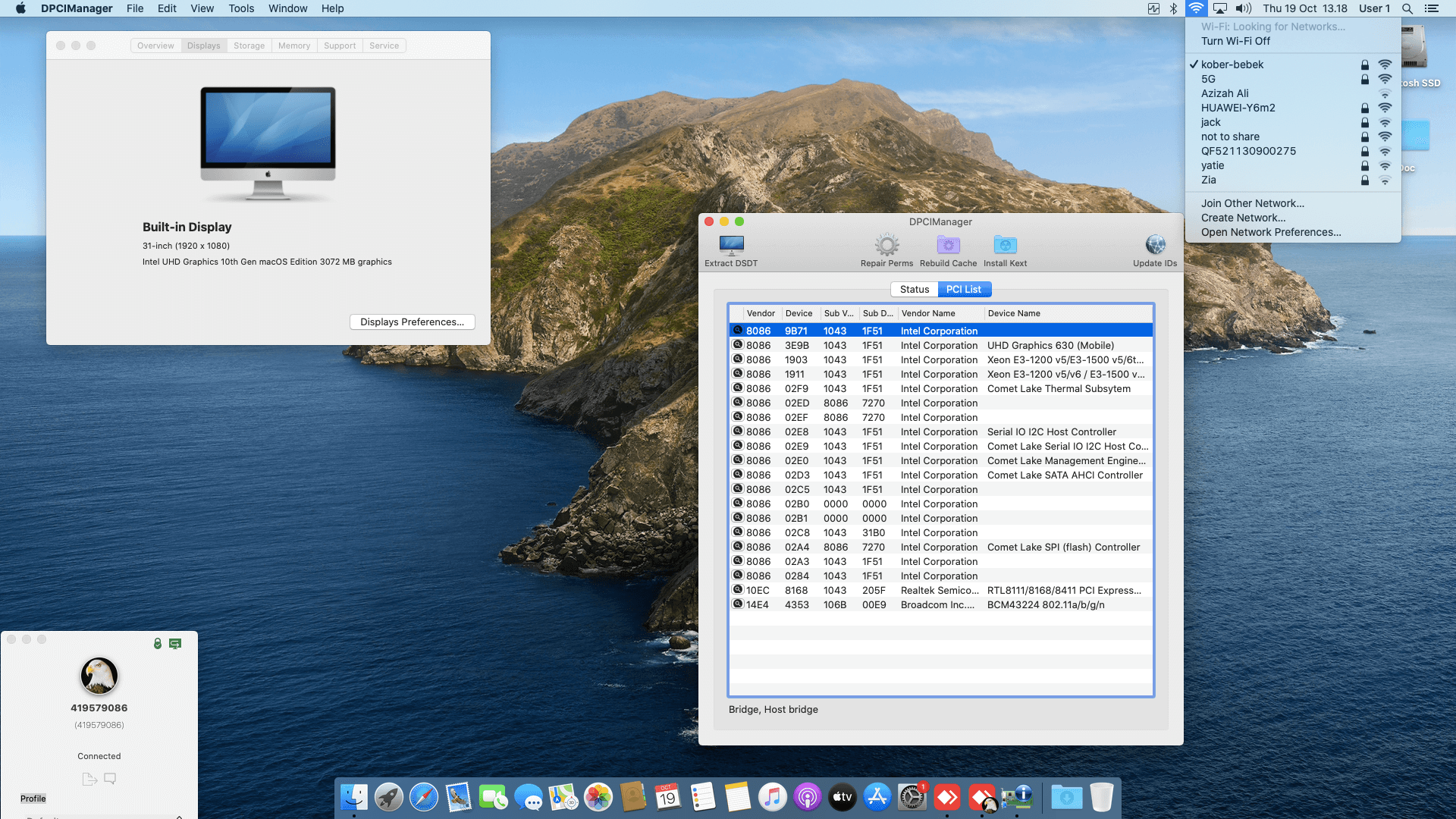
Task: Select the Comet Lake SATA AHCI Controller row
Action: point(940,475)
